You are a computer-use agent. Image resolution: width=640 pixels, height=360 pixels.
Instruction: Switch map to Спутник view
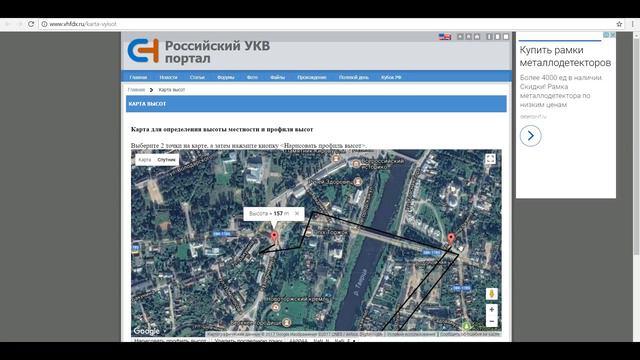[167, 160]
